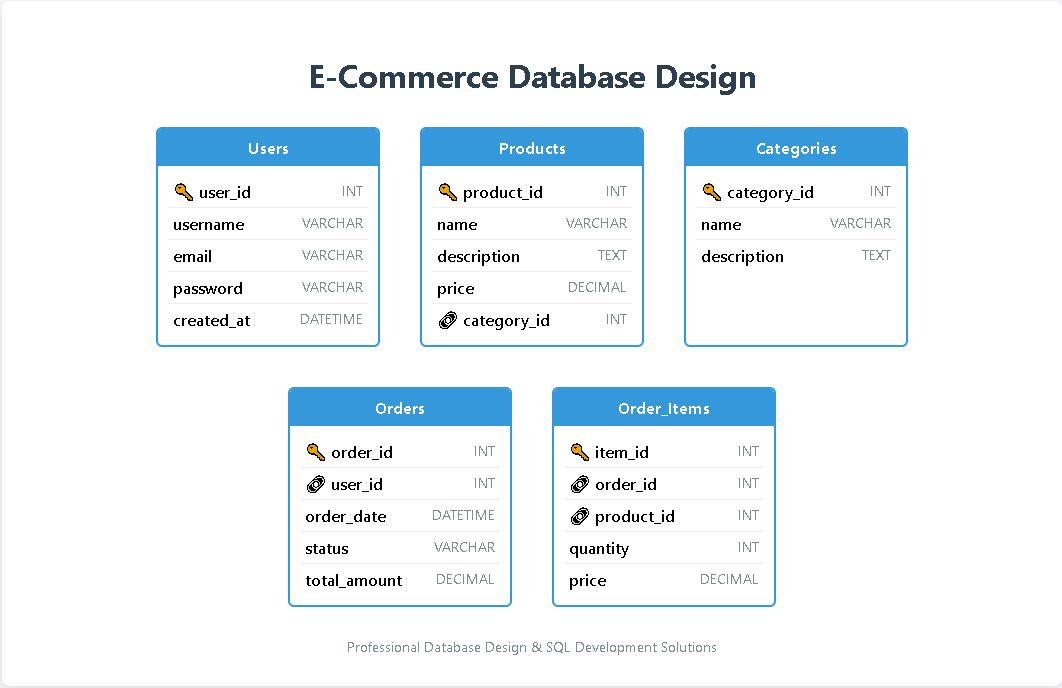The height and width of the screenshot is (688, 1062).
Task: Click the link icon beside user_id in Orders
Action: [x=315, y=485]
